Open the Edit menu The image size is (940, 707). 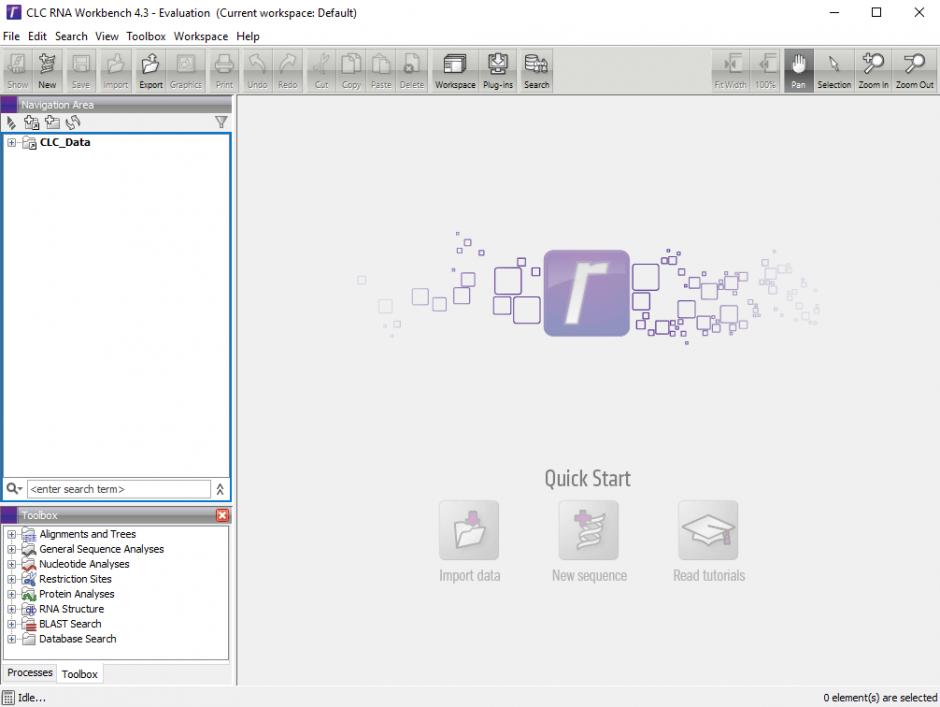37,37
